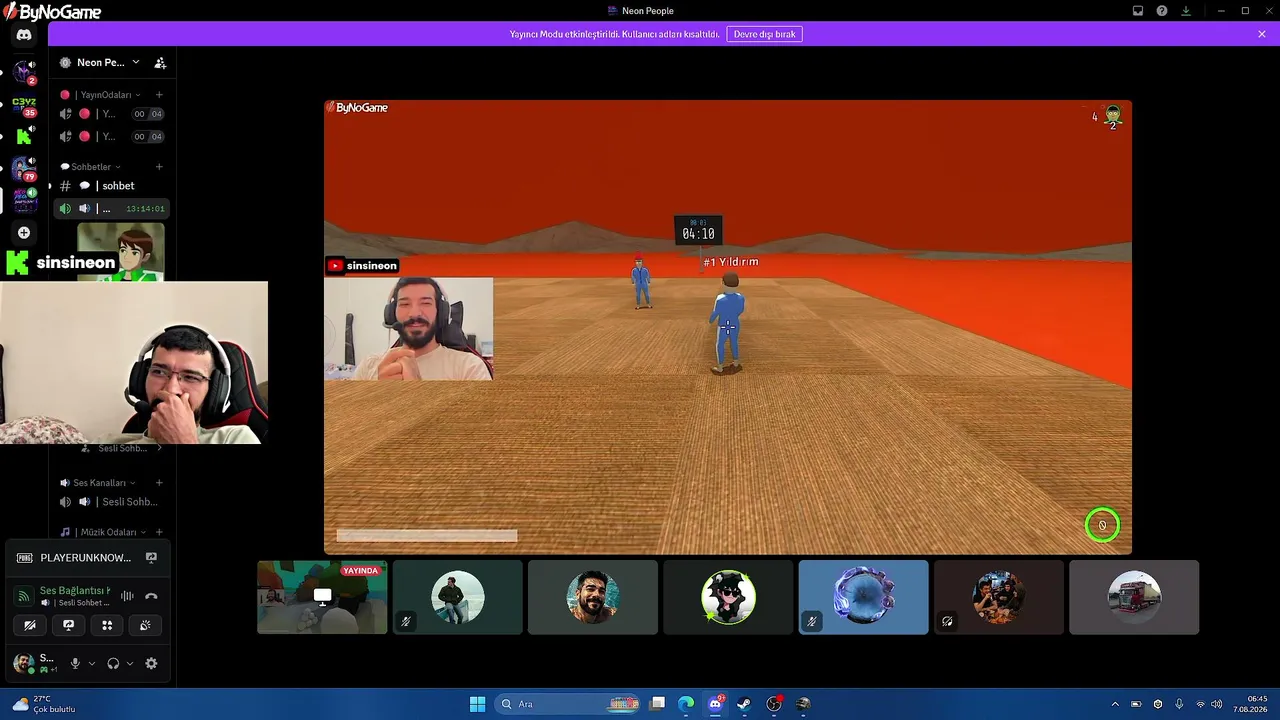The image size is (1280, 720).
Task: Open noise suppression waveform settings
Action: click(127, 596)
